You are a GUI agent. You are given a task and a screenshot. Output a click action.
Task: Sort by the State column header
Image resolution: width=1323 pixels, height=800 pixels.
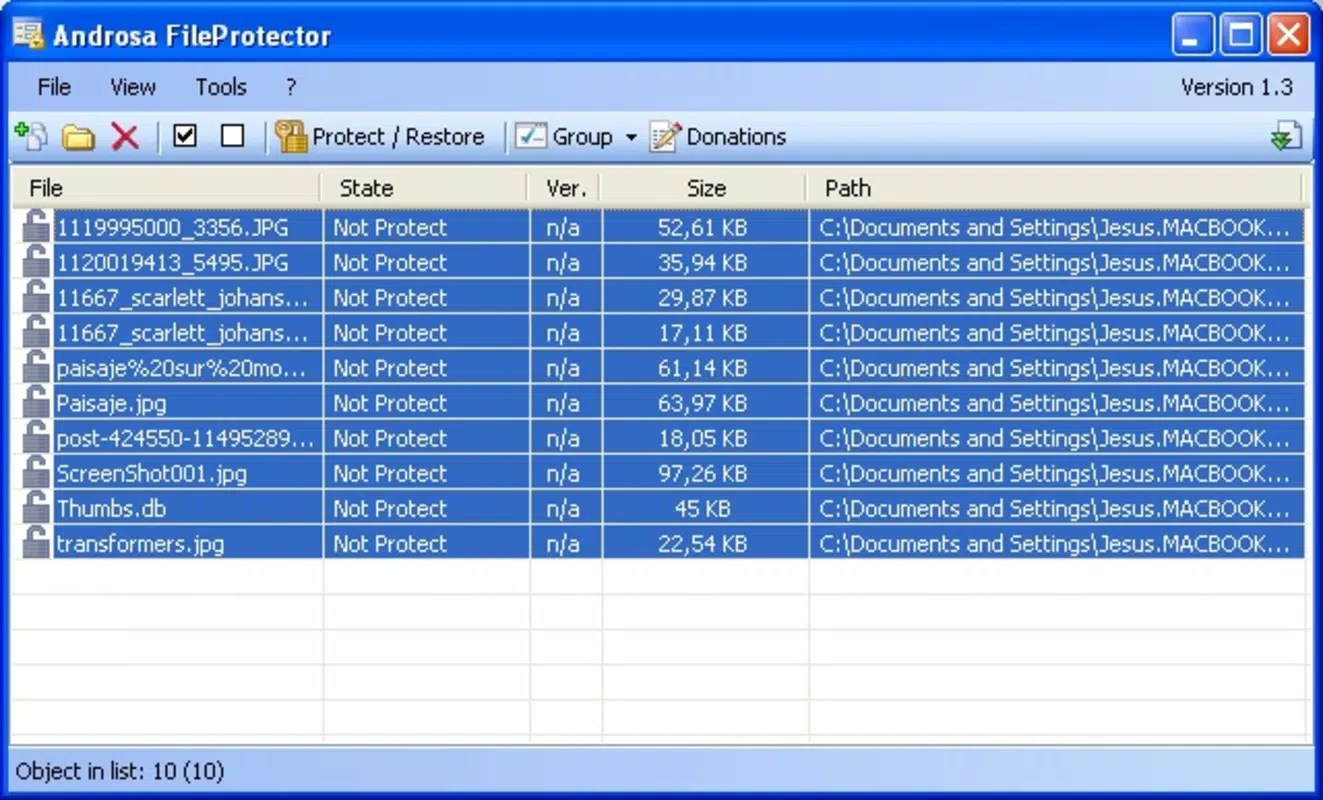pos(424,188)
